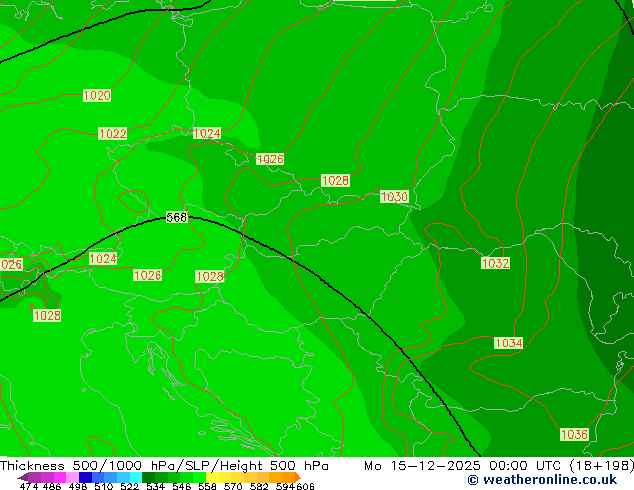634x490 pixels.
Task: Click the 1032 isobar pressure label
Action: (496, 263)
